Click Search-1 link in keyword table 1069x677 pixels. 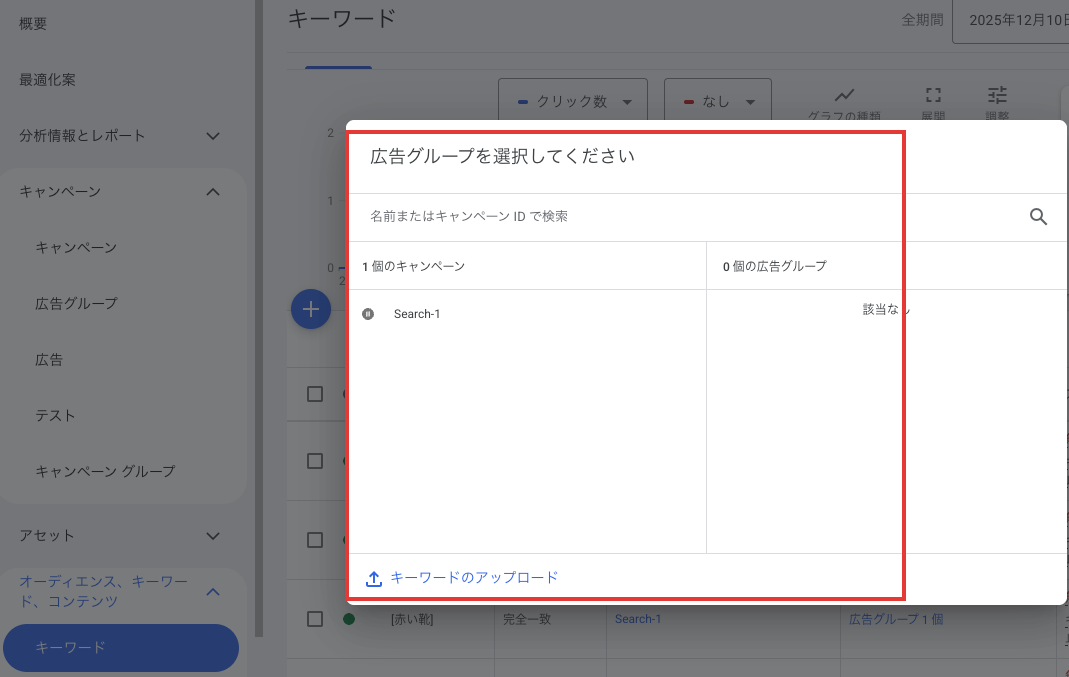tap(637, 619)
